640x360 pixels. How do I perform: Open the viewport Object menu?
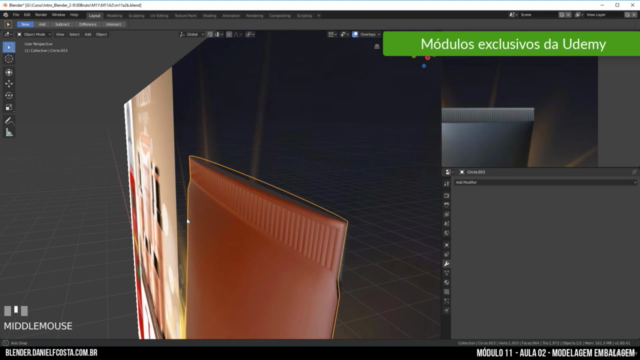[101, 35]
